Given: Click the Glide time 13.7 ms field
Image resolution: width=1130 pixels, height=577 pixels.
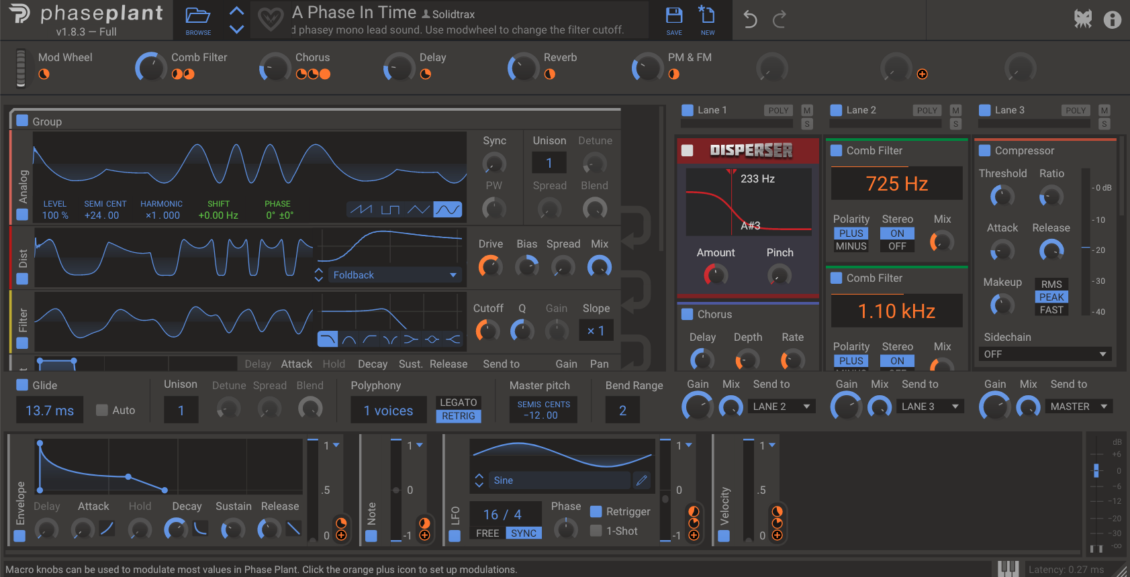Looking at the screenshot, I should [50, 411].
